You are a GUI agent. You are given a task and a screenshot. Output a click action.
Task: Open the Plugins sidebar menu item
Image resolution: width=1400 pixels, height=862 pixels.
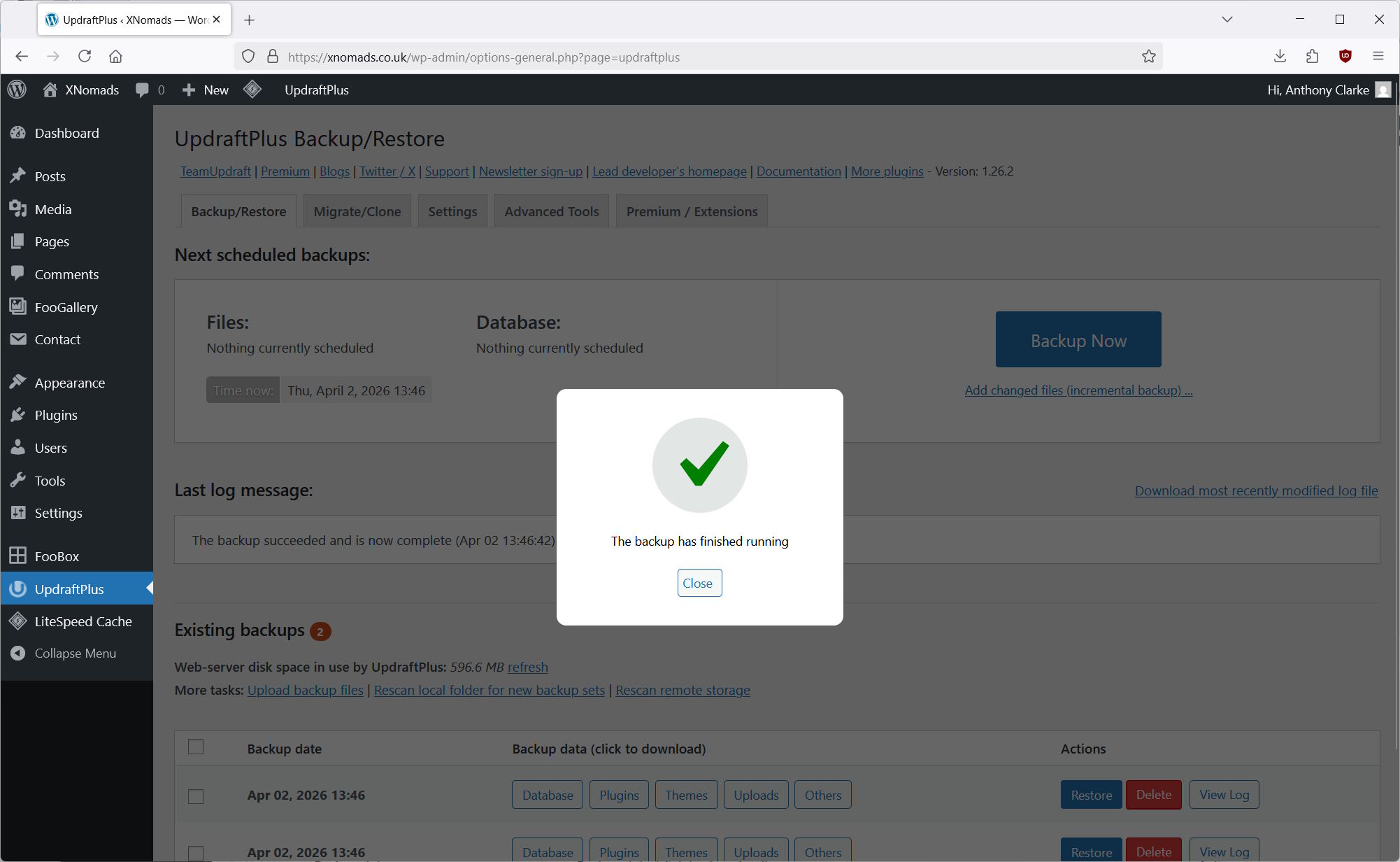pos(56,416)
